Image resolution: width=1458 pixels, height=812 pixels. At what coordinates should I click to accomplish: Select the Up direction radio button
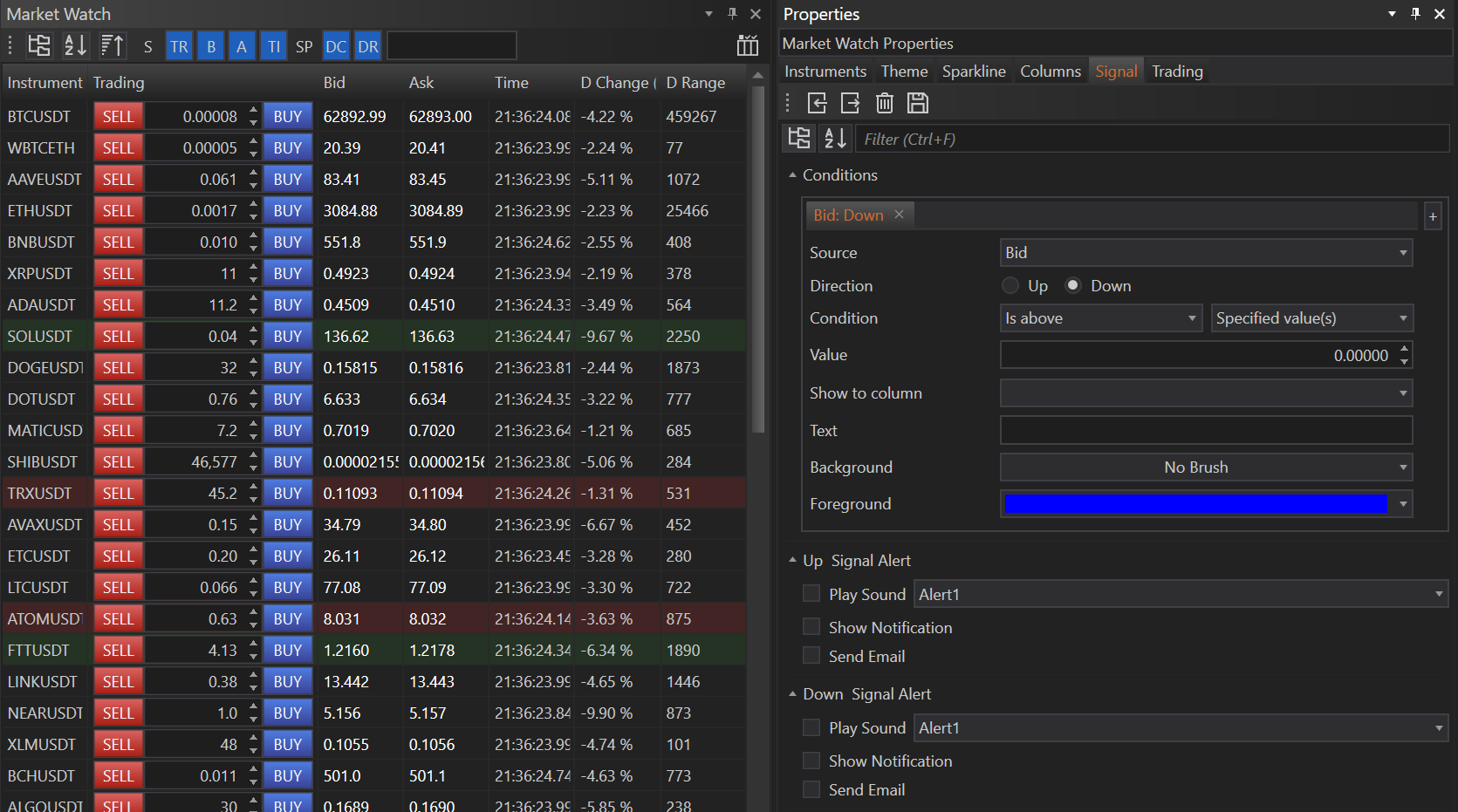pyautogui.click(x=1010, y=286)
